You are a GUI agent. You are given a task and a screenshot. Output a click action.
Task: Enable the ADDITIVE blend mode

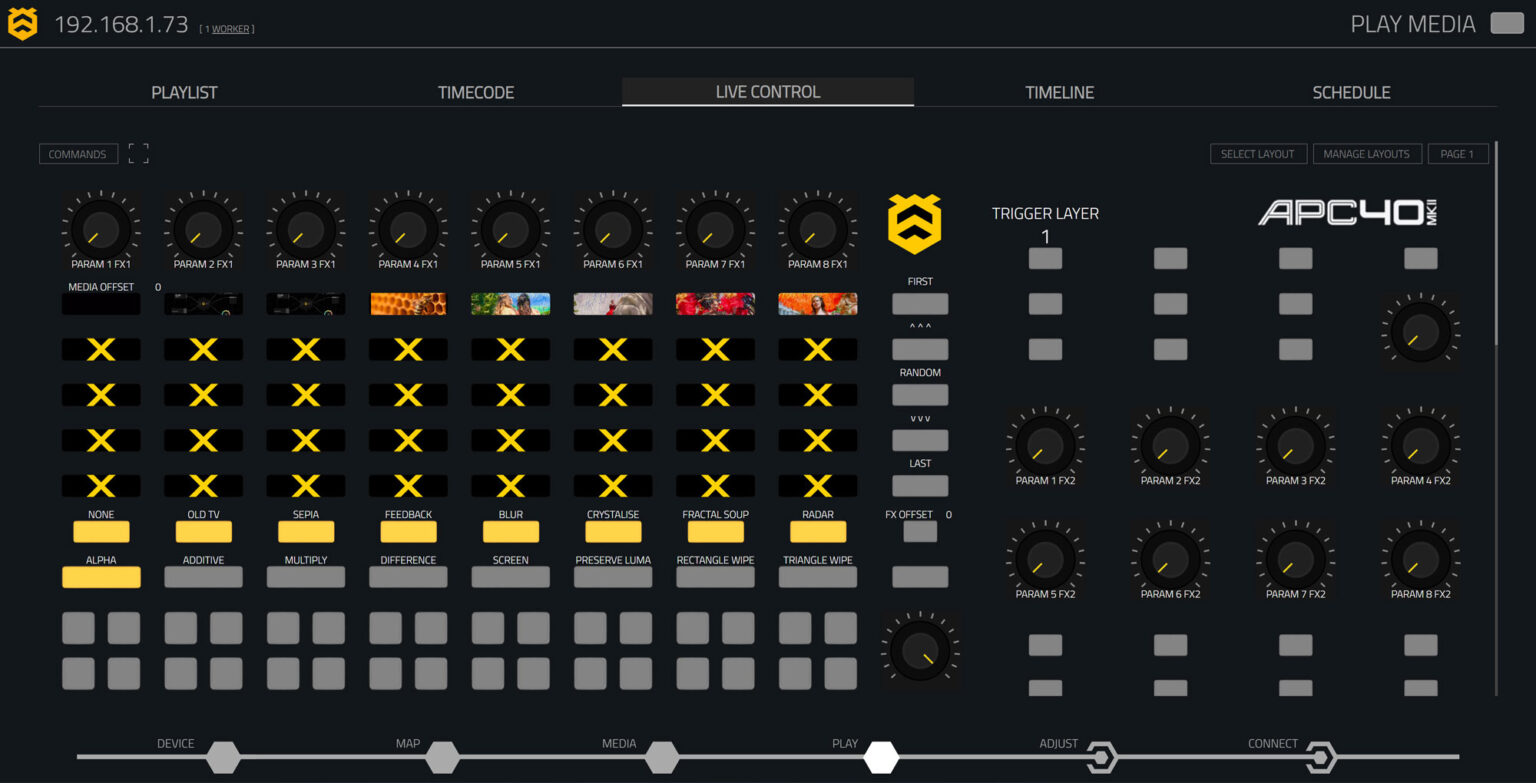click(203, 576)
